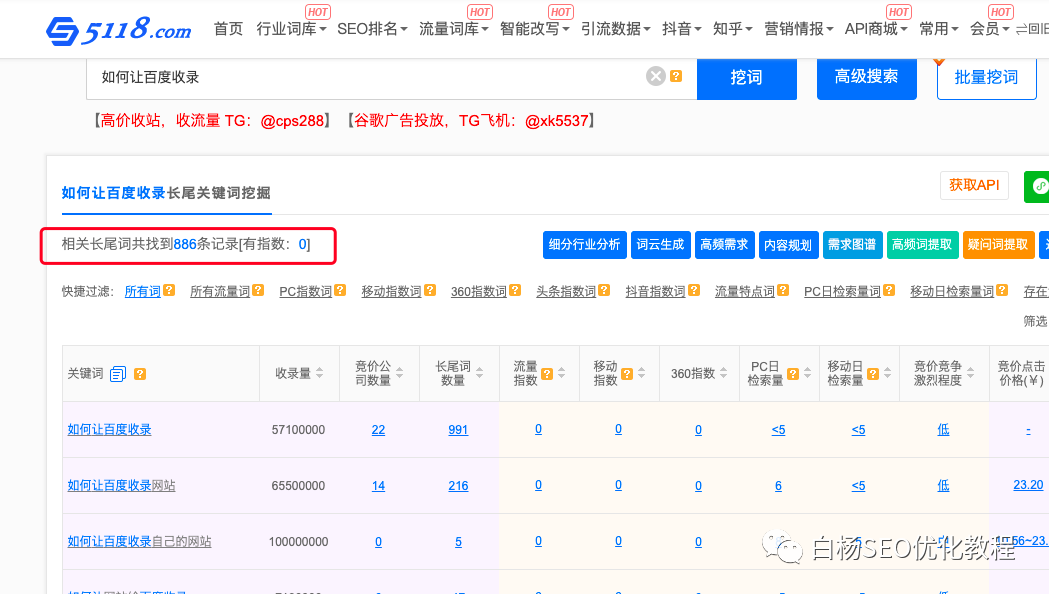Click 内容规划 button
Image resolution: width=1049 pixels, height=594 pixels.
788,245
